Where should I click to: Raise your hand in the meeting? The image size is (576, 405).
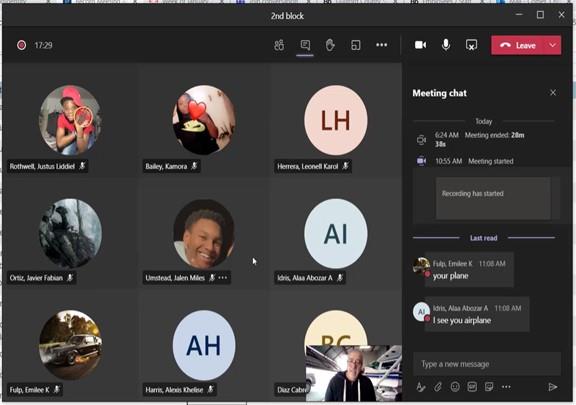pos(330,45)
